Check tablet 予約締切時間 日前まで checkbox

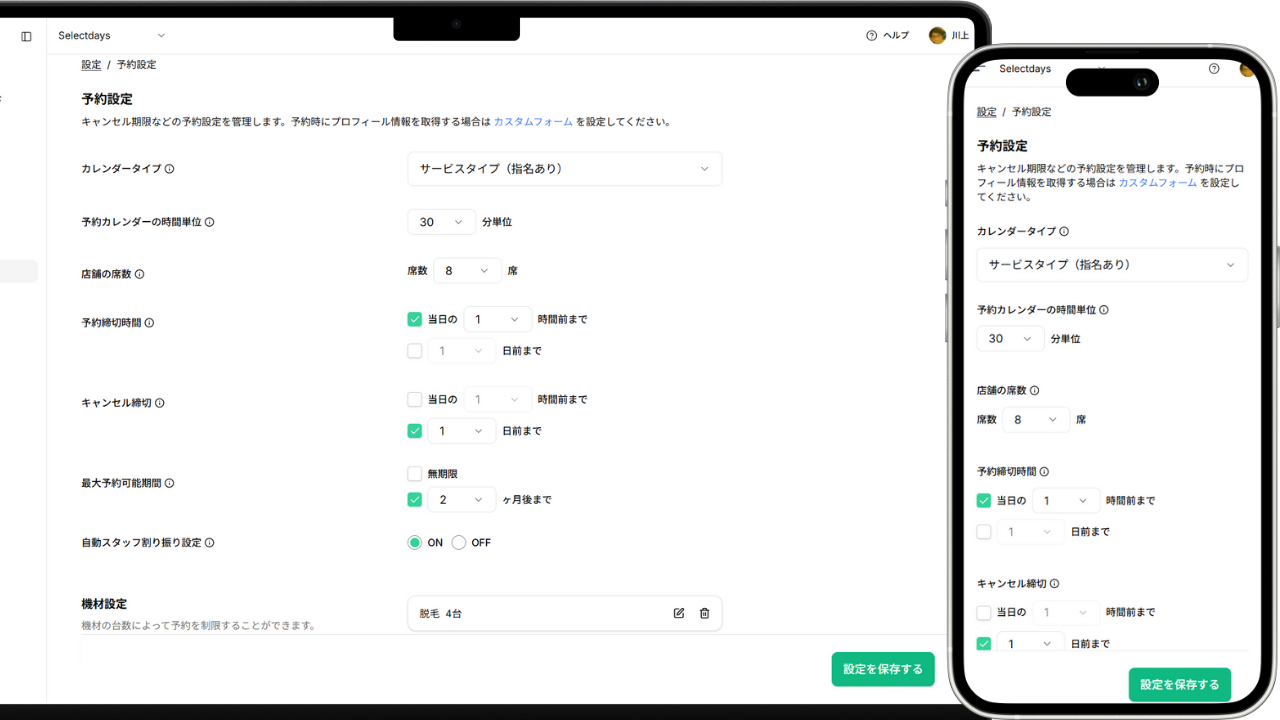click(415, 351)
